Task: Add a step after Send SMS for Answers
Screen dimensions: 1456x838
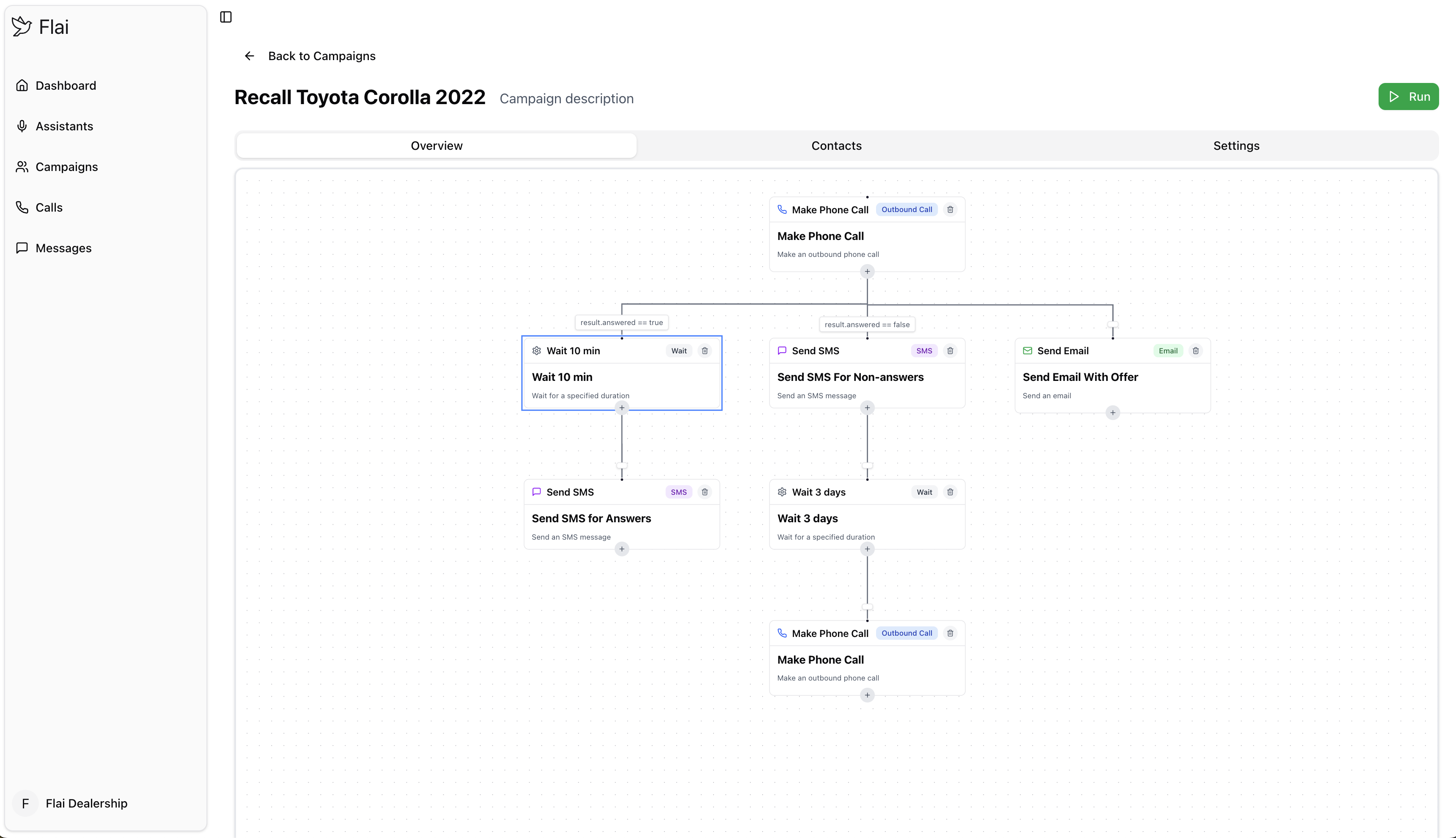Action: (622, 549)
